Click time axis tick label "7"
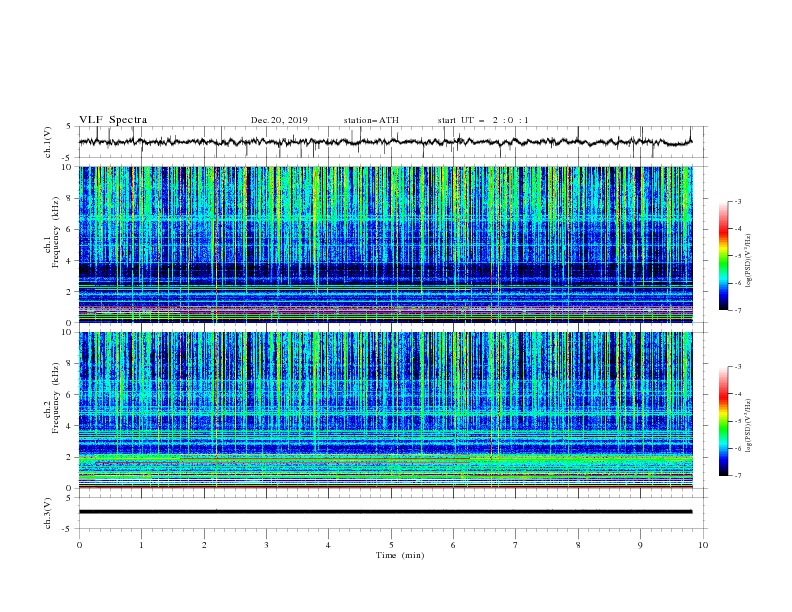This screenshot has height=612, width=792. [x=515, y=545]
